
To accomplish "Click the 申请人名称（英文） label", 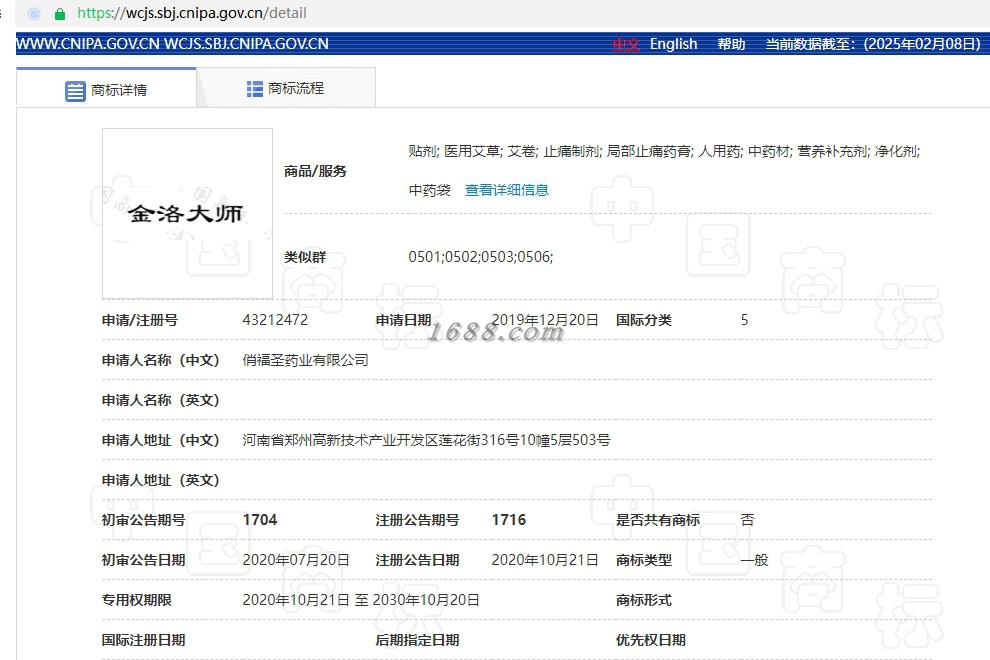I will (161, 400).
